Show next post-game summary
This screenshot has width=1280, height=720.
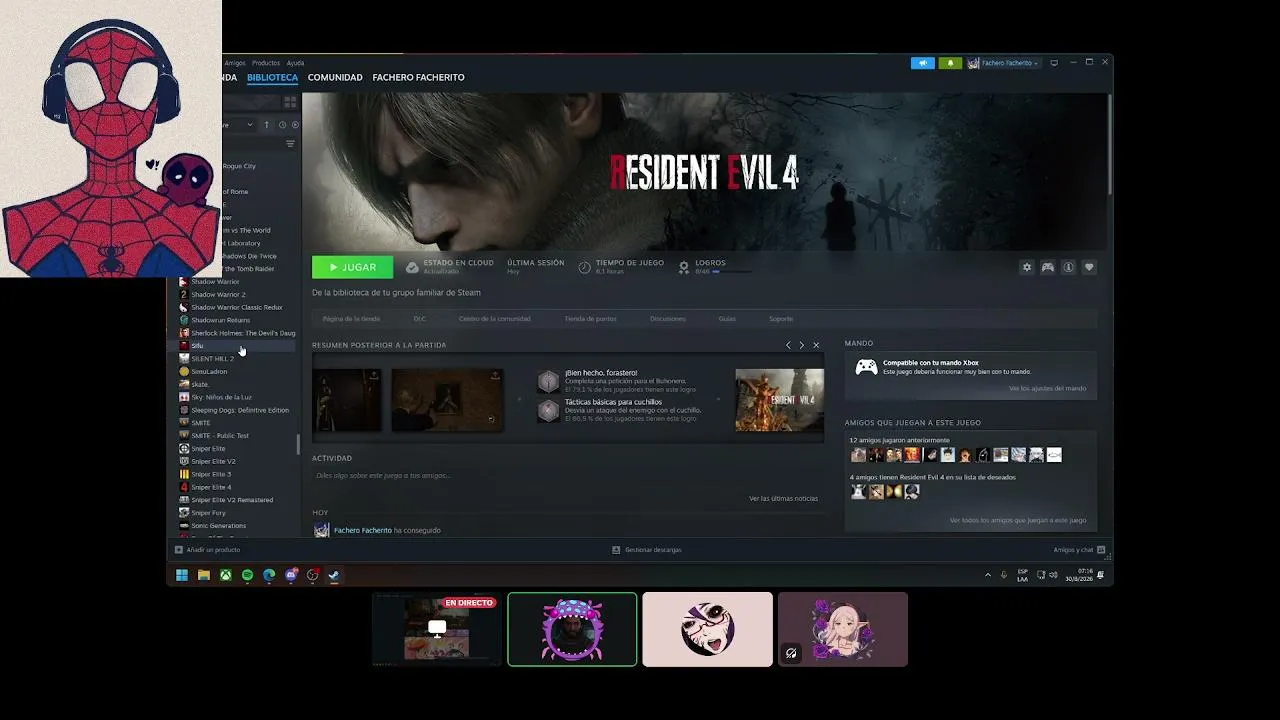pyautogui.click(x=801, y=345)
